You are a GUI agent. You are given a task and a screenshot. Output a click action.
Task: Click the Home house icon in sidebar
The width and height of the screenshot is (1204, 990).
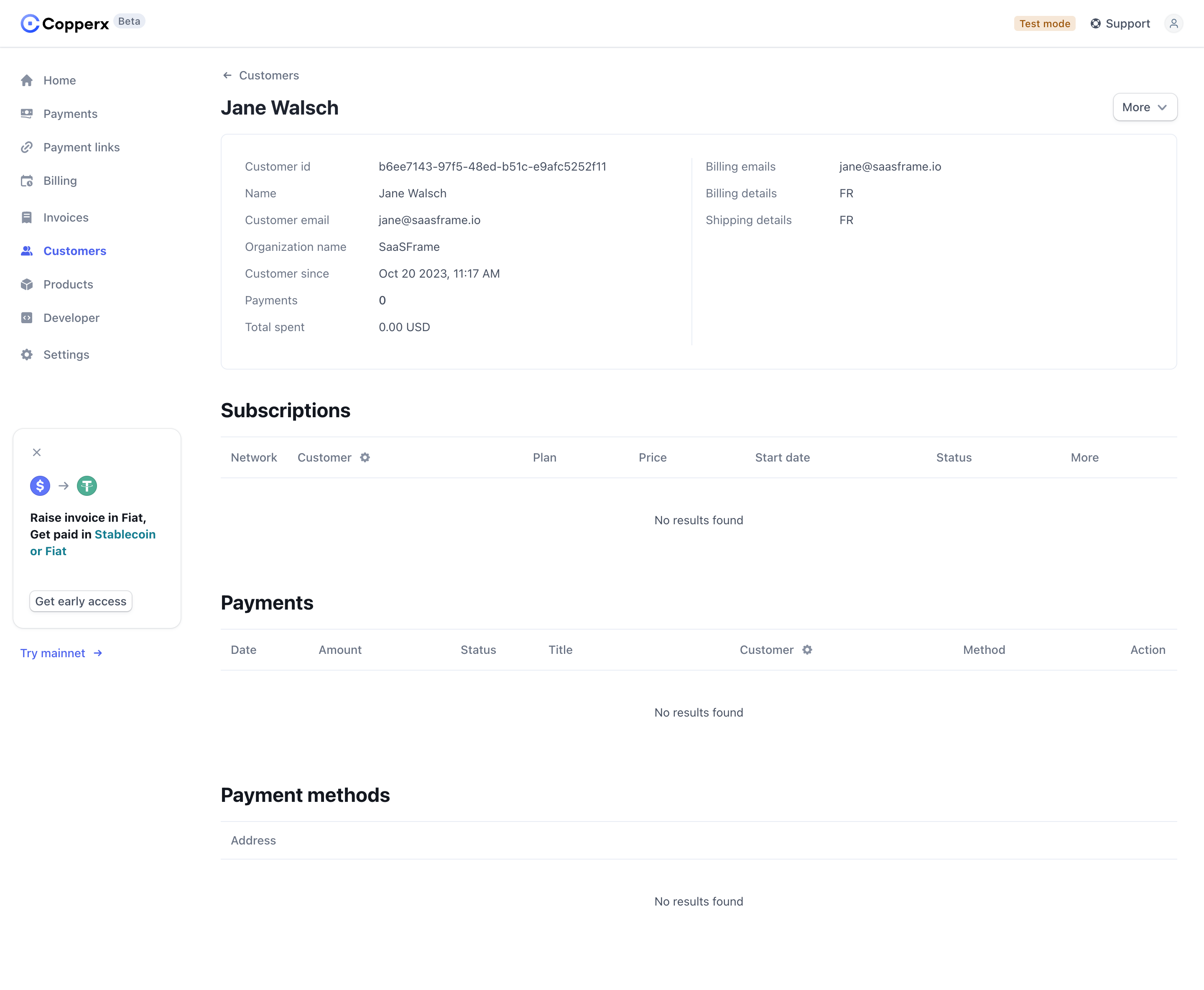tap(27, 80)
